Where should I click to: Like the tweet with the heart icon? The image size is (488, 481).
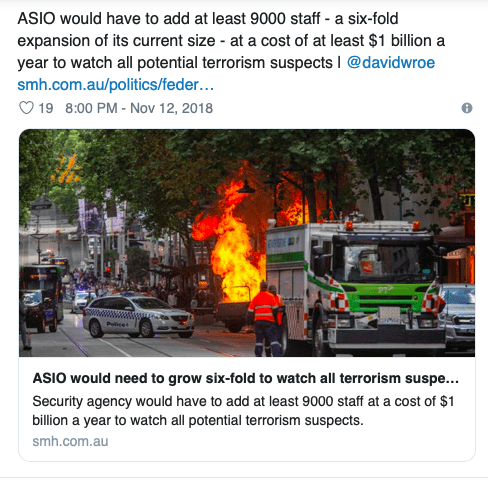pyautogui.click(x=26, y=108)
